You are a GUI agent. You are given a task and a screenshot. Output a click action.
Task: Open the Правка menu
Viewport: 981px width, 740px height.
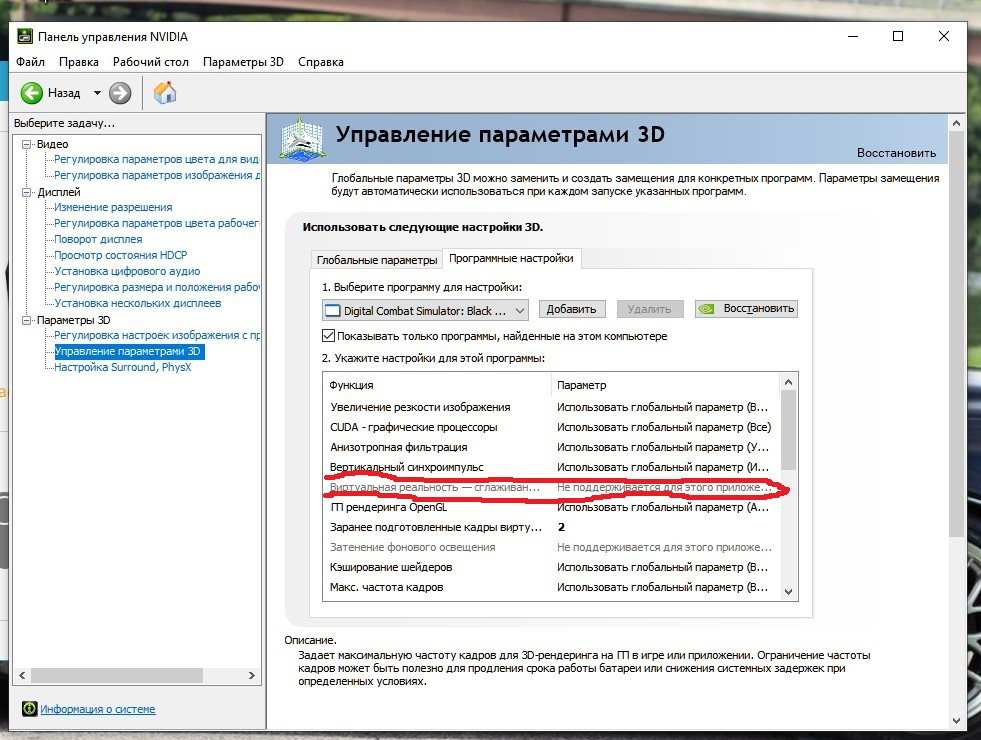point(79,62)
